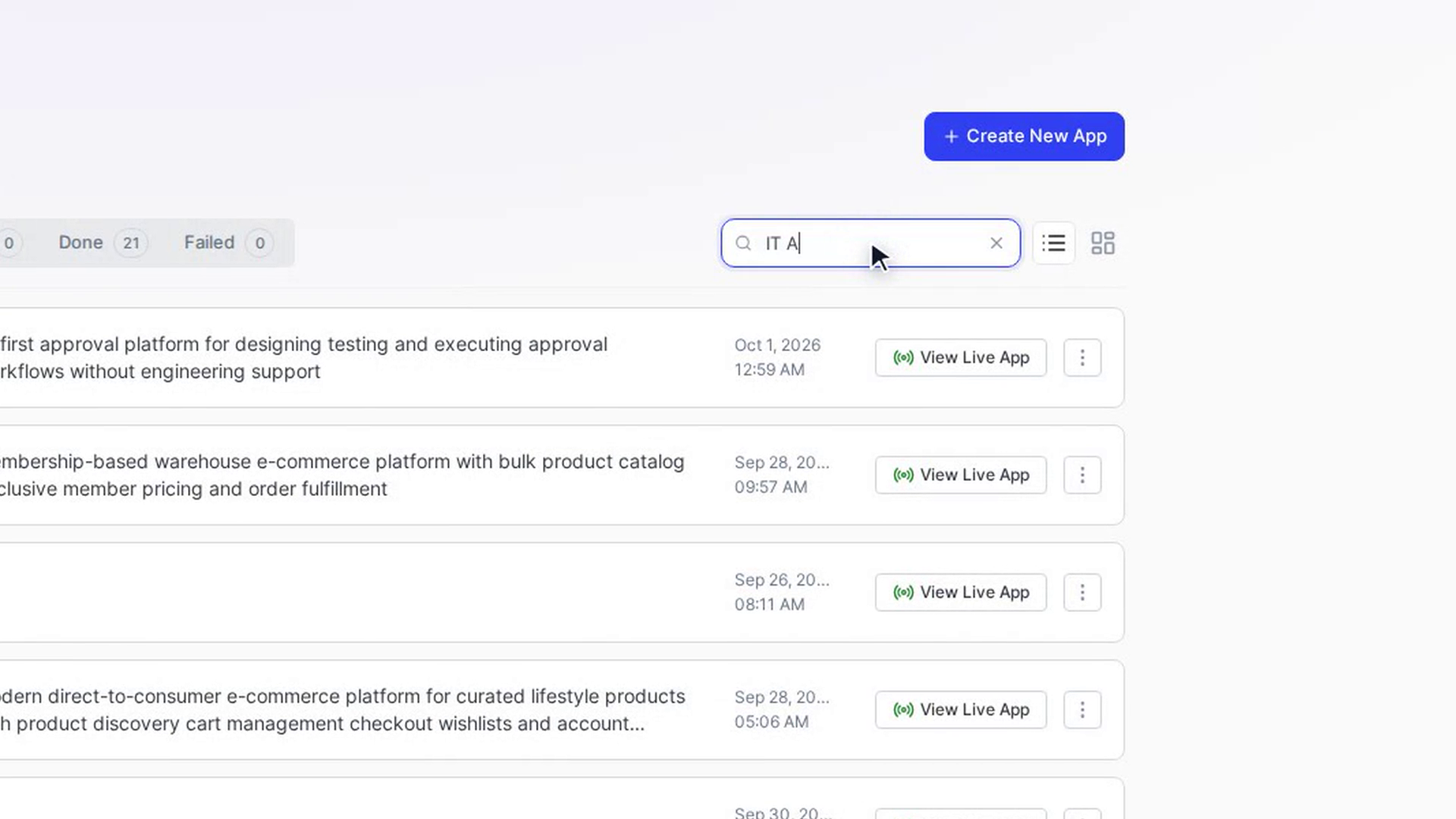Open more options for the approval platform app

(x=1082, y=357)
